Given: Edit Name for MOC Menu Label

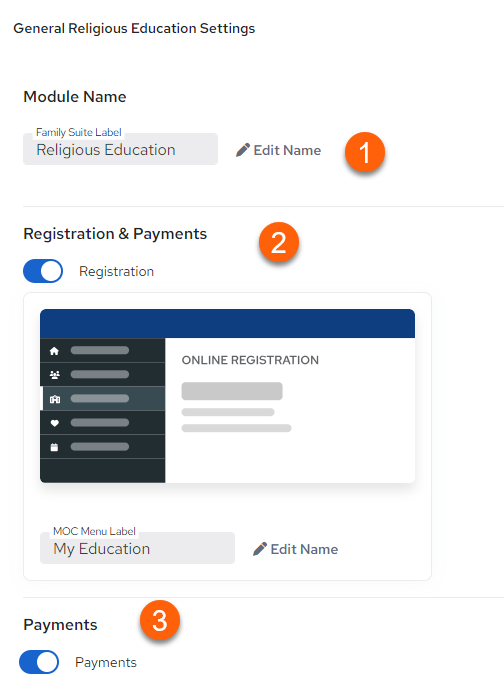Looking at the screenshot, I should (x=295, y=549).
